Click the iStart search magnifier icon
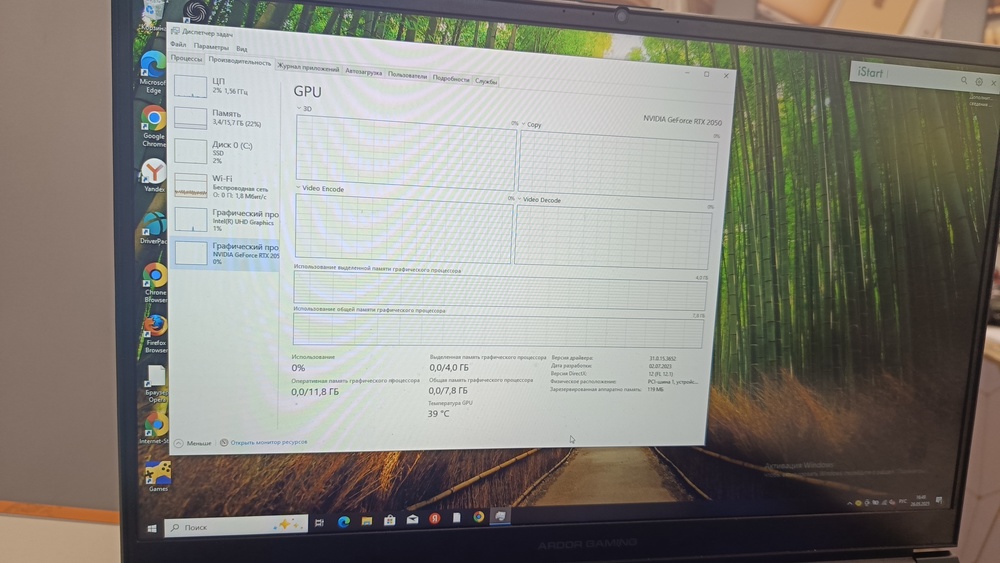This screenshot has width=1000, height=563. [964, 80]
